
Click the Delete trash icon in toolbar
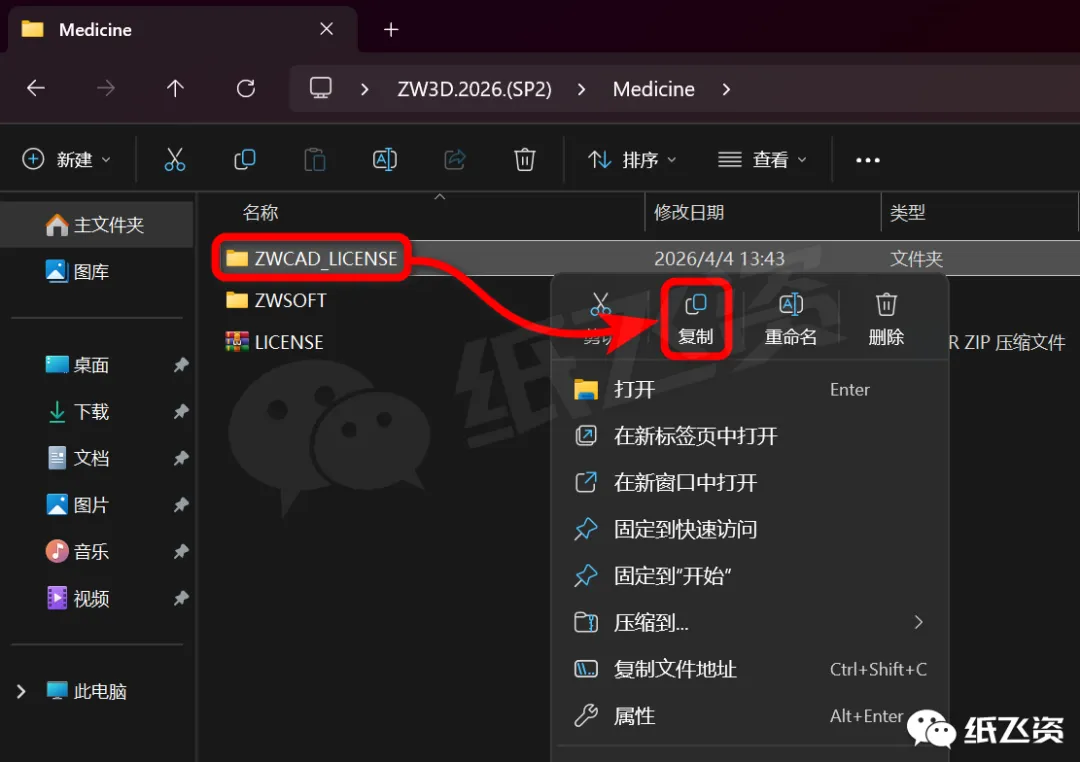525,160
